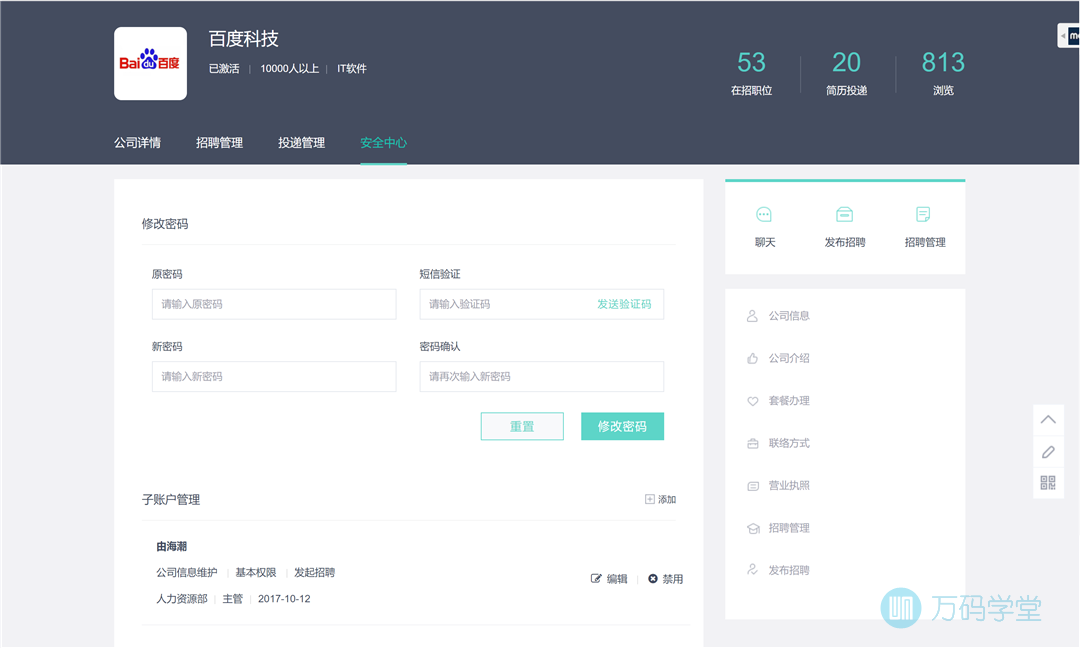The image size is (1080, 648).
Task: Click the sub-account name 由海潮
Action: click(x=172, y=546)
